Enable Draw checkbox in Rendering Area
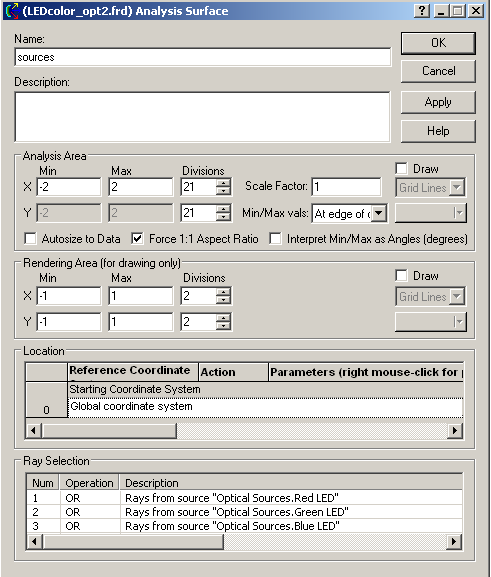This screenshot has width=491, height=577. [401, 275]
